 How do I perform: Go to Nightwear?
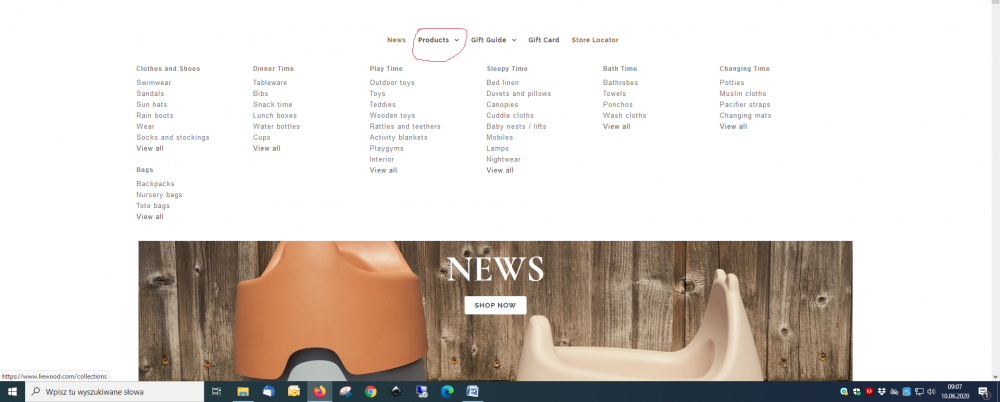click(x=504, y=159)
